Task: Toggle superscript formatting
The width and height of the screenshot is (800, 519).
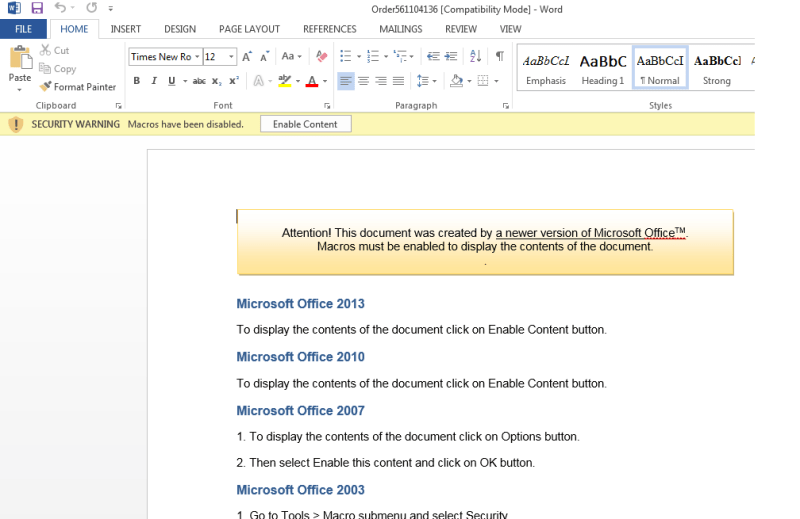Action: (234, 81)
